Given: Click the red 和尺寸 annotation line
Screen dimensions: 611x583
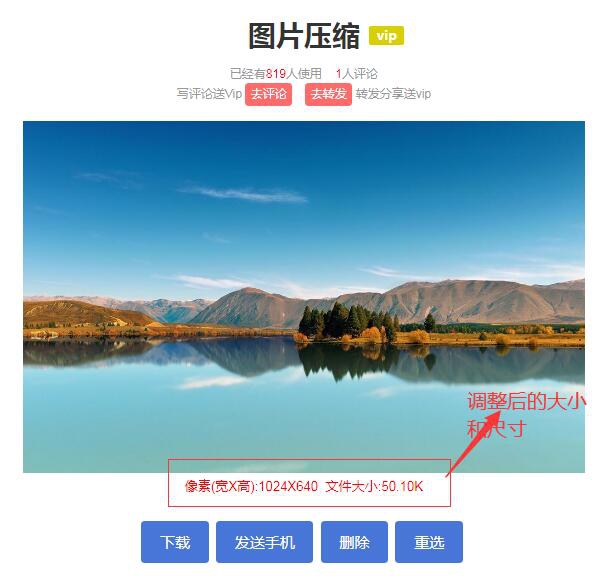Looking at the screenshot, I should click(x=497, y=429).
